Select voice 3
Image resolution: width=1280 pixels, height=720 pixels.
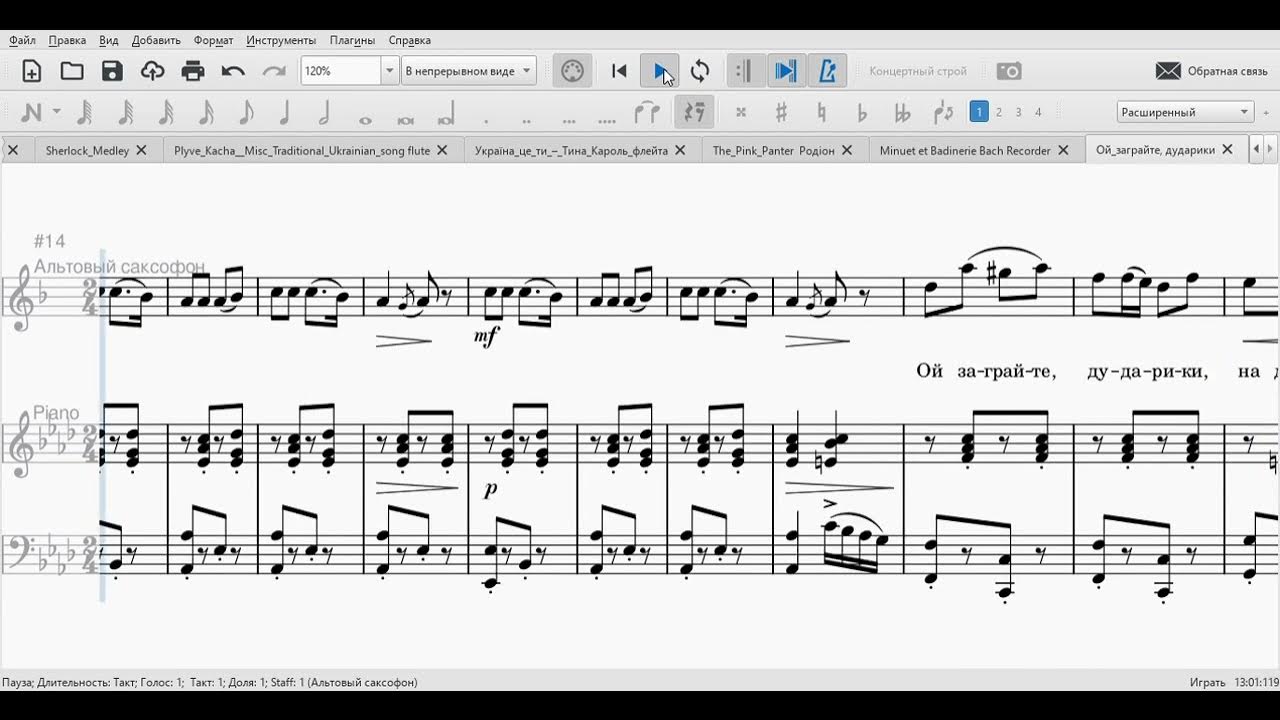coord(1019,112)
